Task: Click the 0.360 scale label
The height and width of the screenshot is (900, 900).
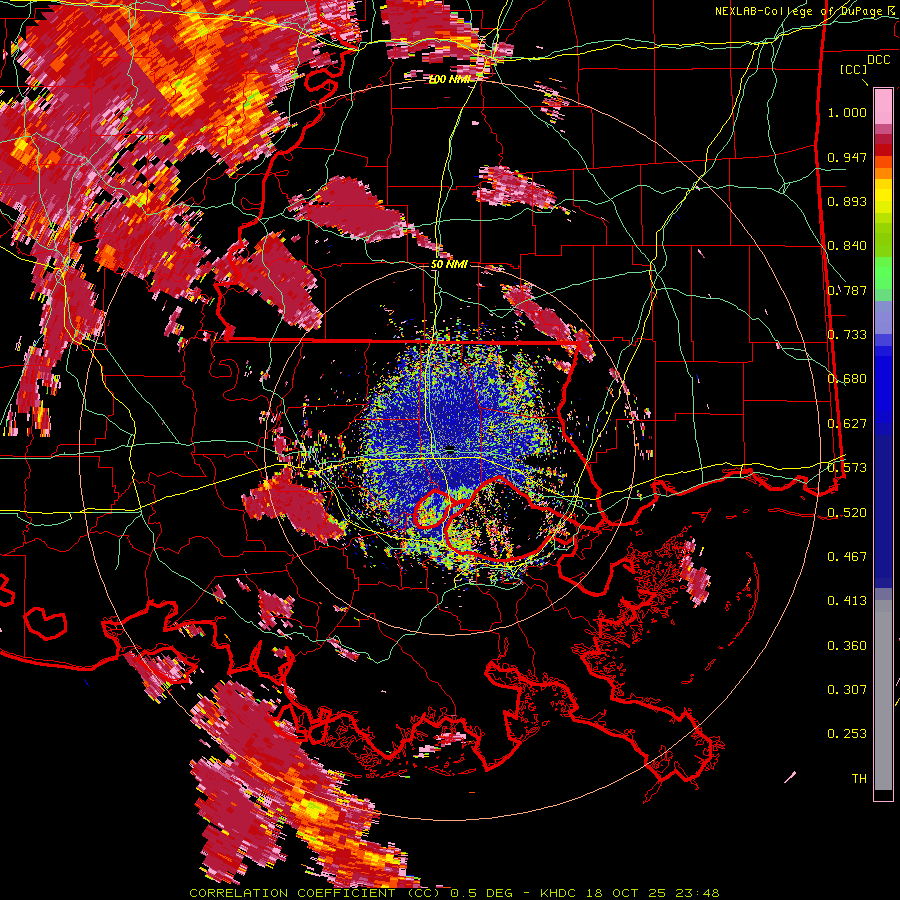Action: pos(847,645)
